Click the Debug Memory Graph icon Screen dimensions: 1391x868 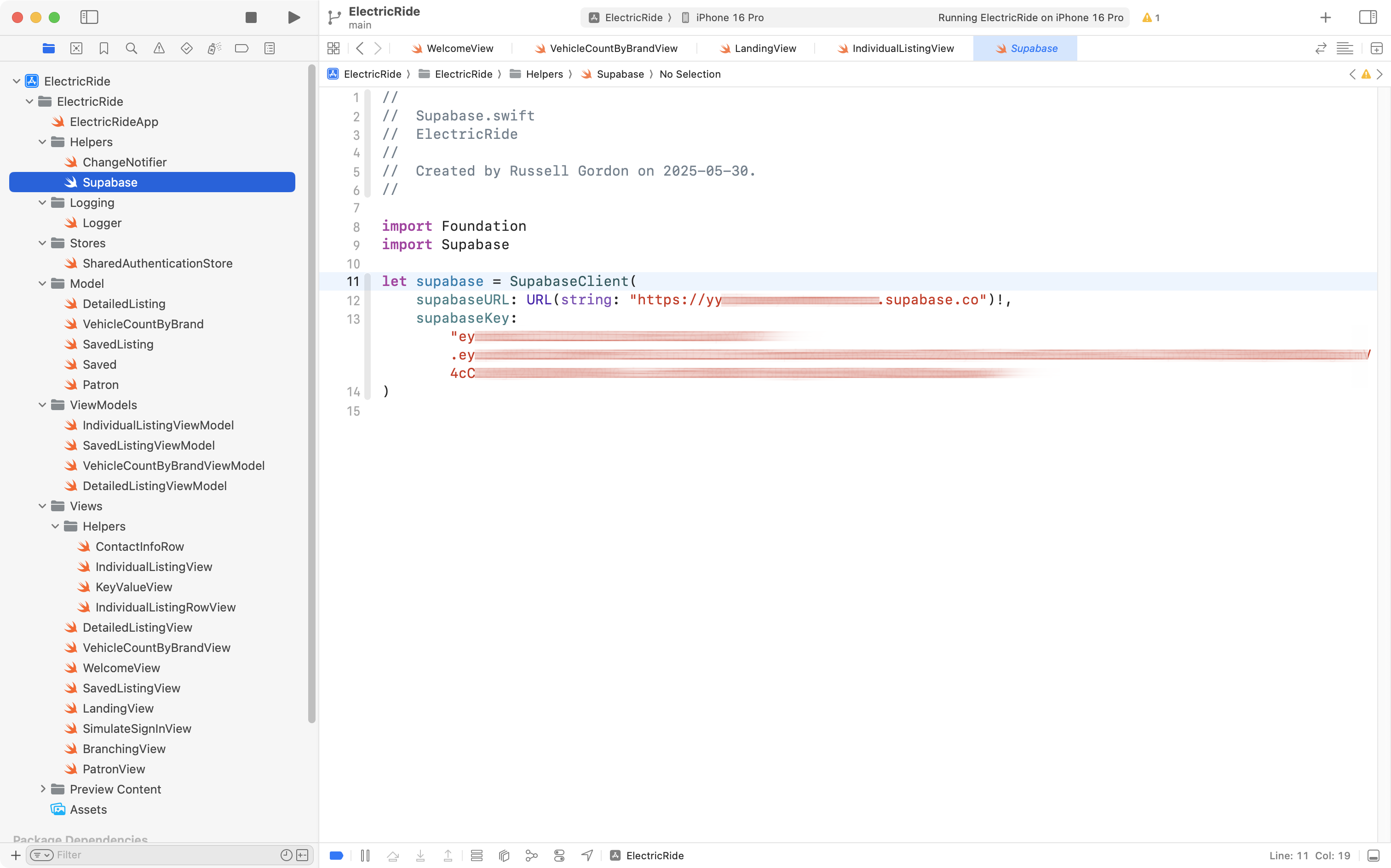coord(531,856)
